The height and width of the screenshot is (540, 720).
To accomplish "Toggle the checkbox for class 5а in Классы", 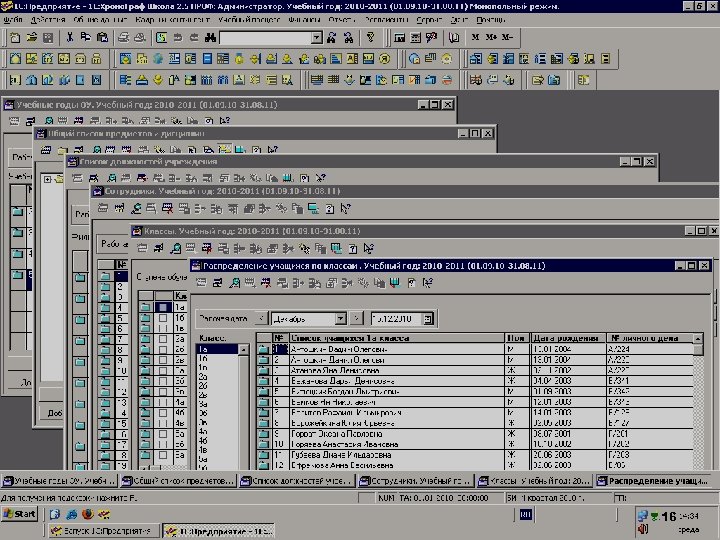I will point(163,434).
